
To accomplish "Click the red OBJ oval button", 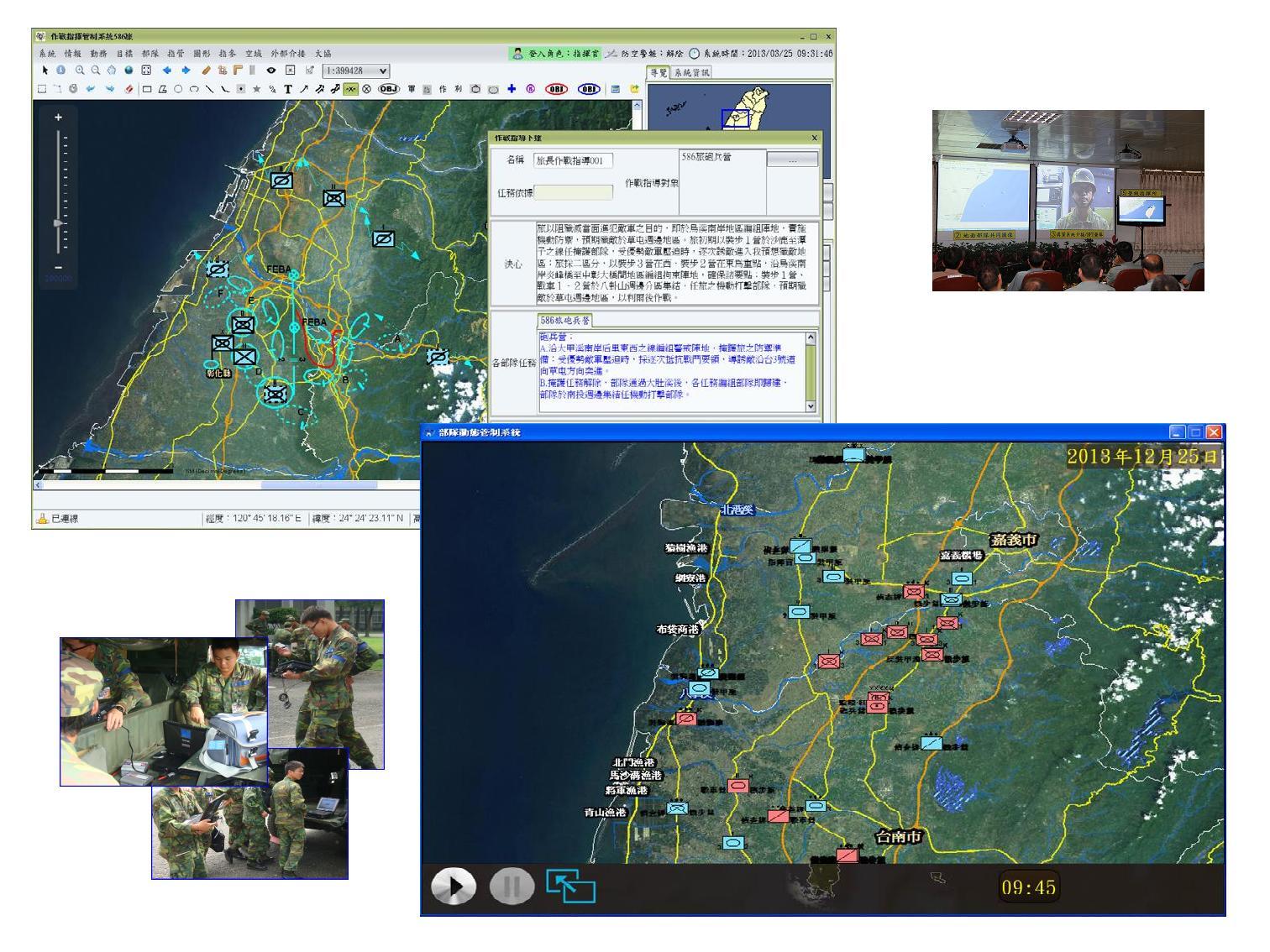I will 557,89.
